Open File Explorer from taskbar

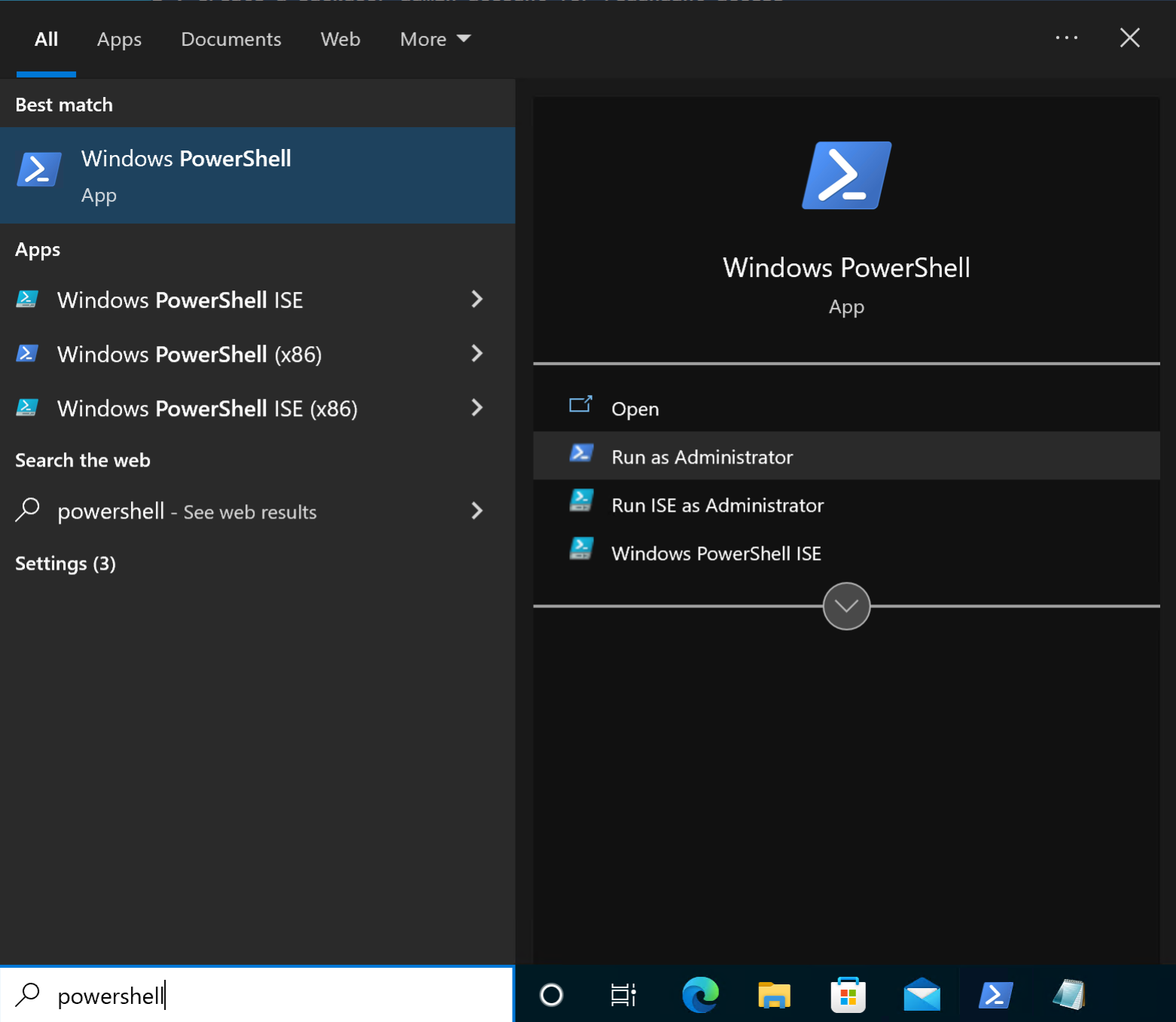click(x=774, y=994)
